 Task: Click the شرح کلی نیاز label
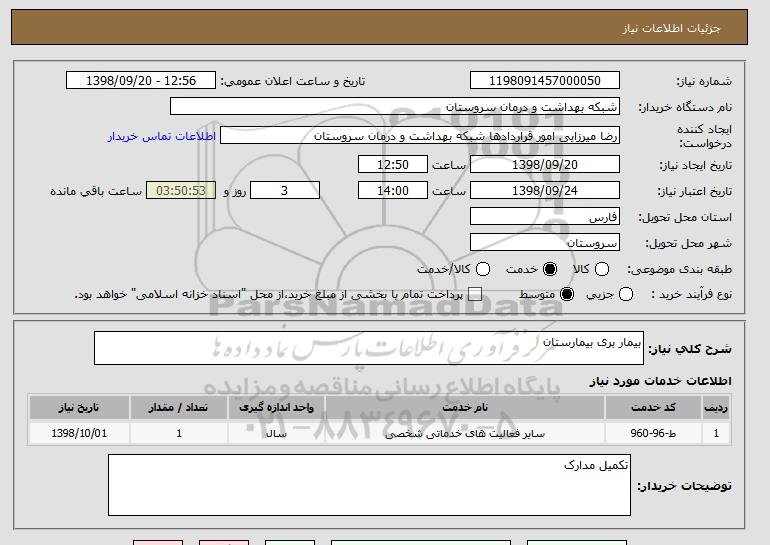click(x=690, y=349)
